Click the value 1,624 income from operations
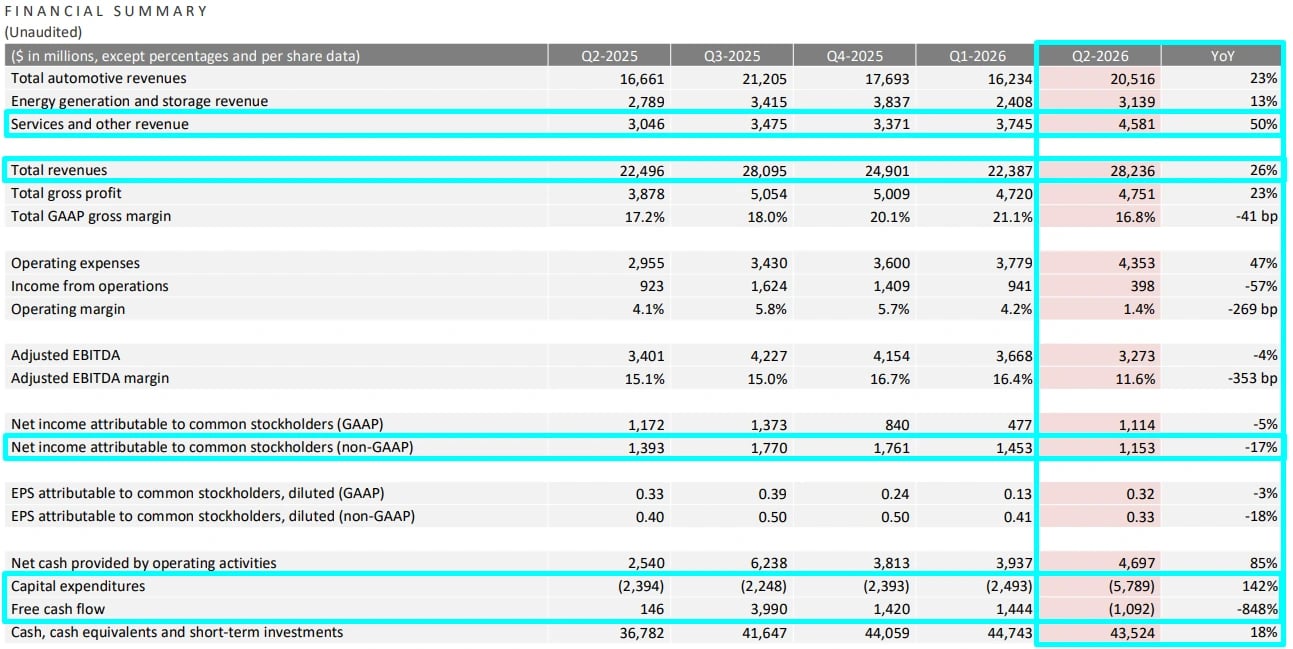This screenshot has width=1293, height=649. point(769,286)
